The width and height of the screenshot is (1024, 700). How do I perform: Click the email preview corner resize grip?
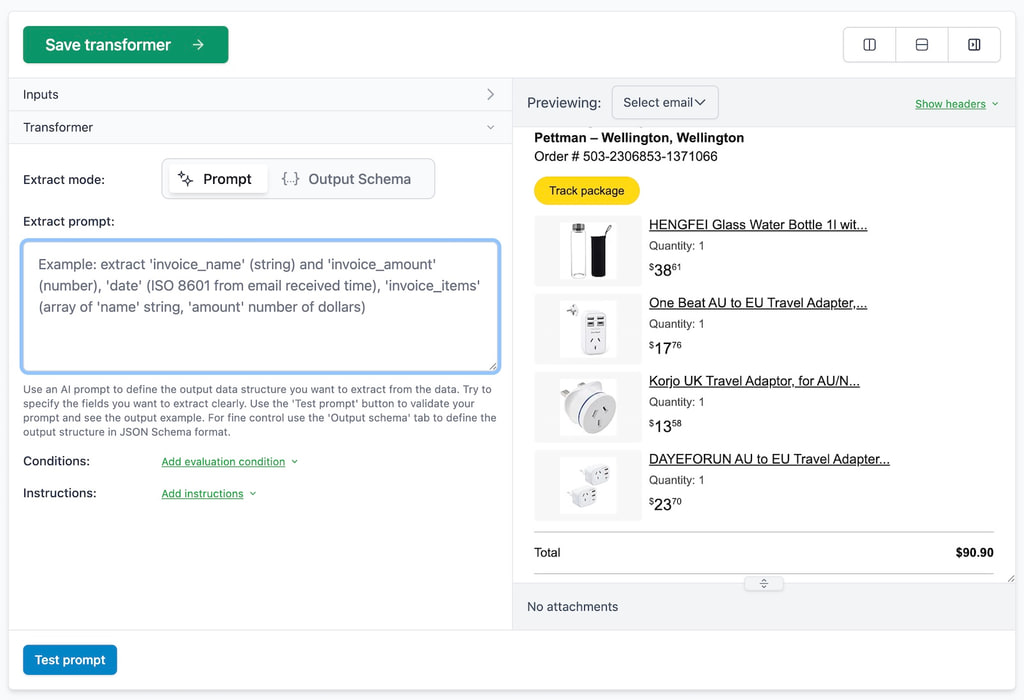[1010, 578]
